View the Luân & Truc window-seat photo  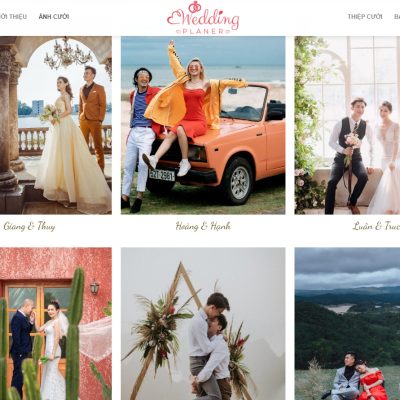pyautogui.click(x=347, y=125)
